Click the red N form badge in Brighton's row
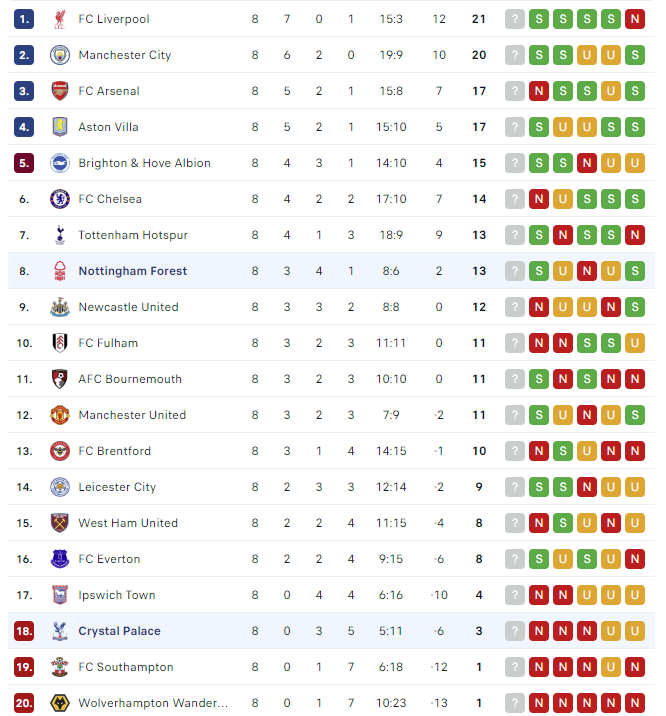 [586, 163]
